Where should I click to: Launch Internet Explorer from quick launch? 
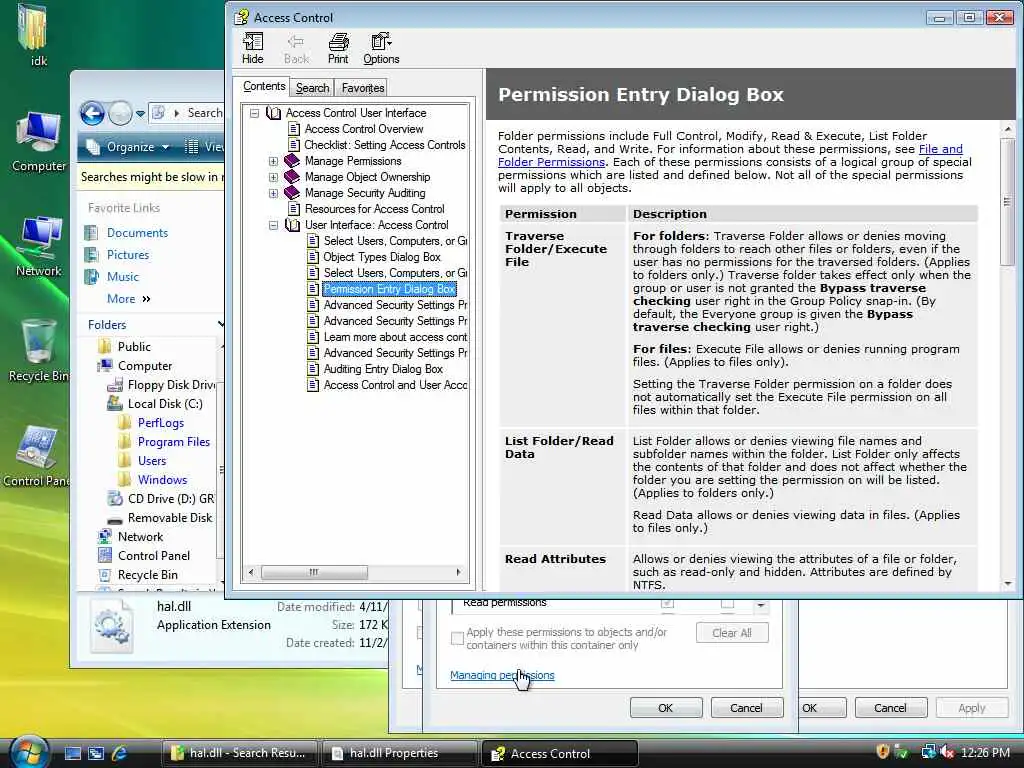pyautogui.click(x=119, y=753)
